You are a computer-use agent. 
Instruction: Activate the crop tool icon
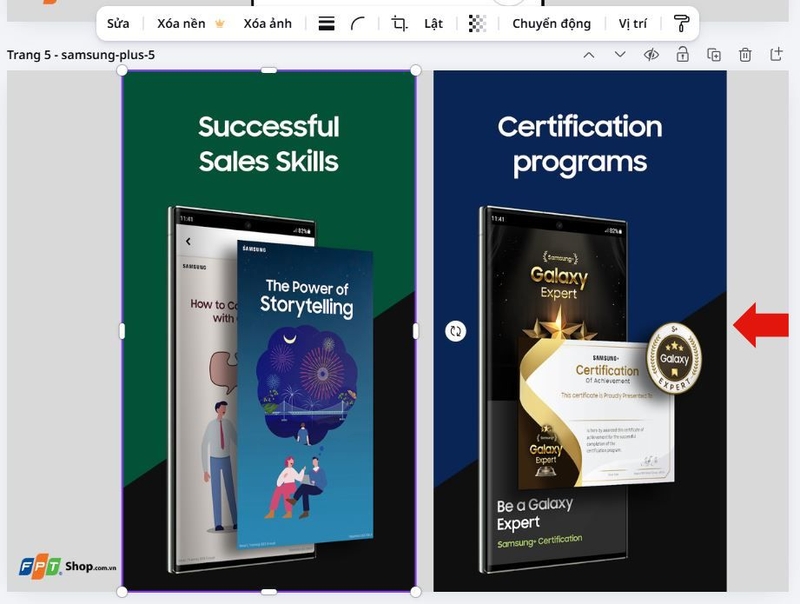point(399,23)
